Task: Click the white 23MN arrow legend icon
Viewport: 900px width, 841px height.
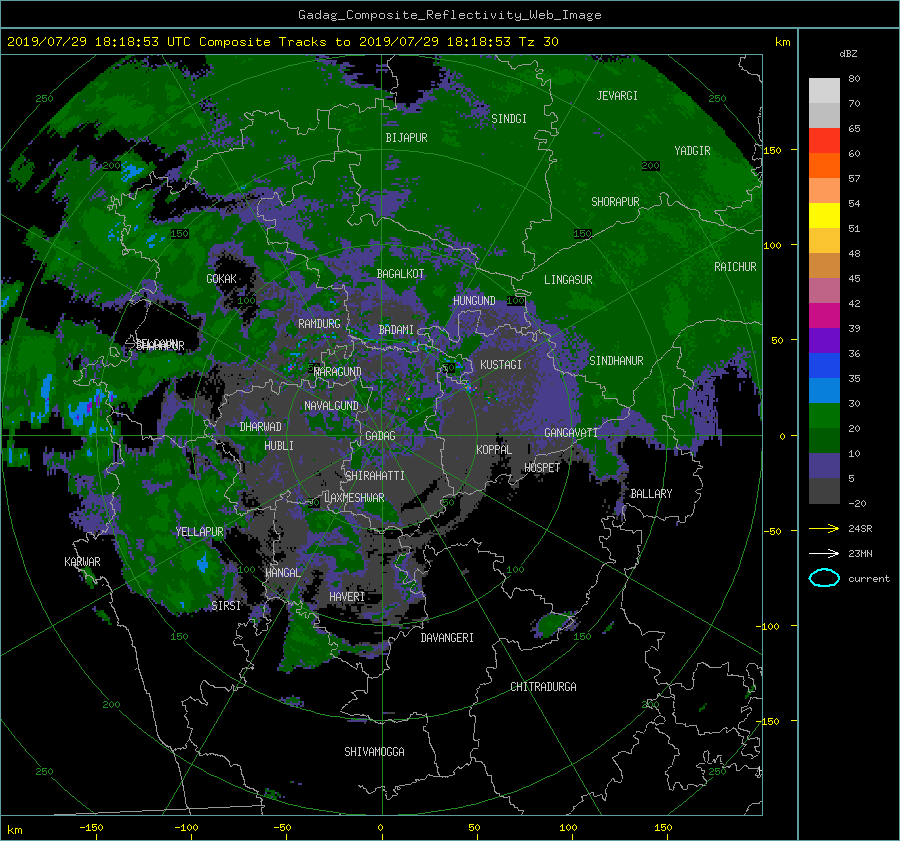Action: coord(824,553)
